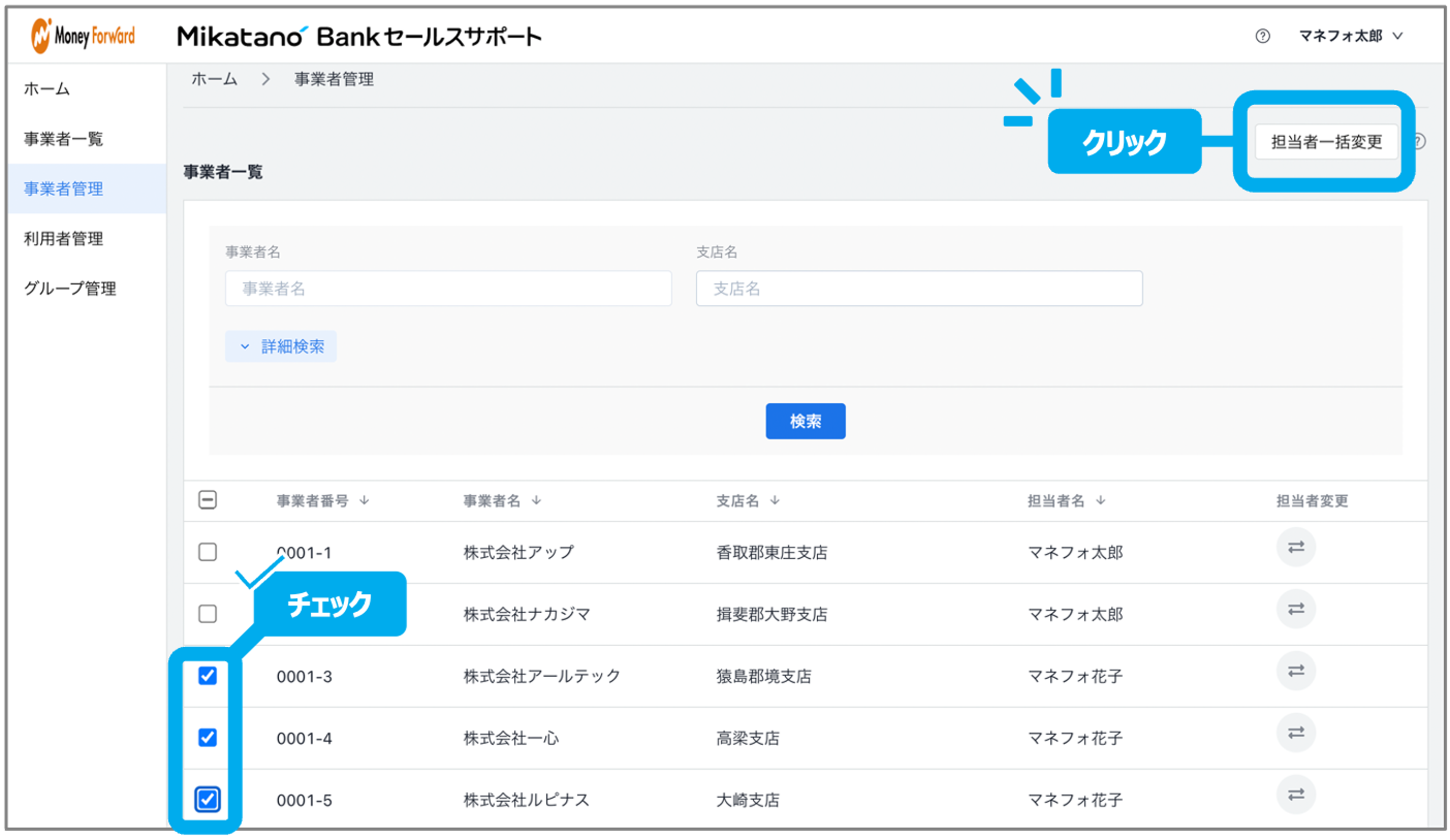Viewport: 1450px width, 840px height.
Task: Click the blue 検索 button
Action: [x=806, y=421]
